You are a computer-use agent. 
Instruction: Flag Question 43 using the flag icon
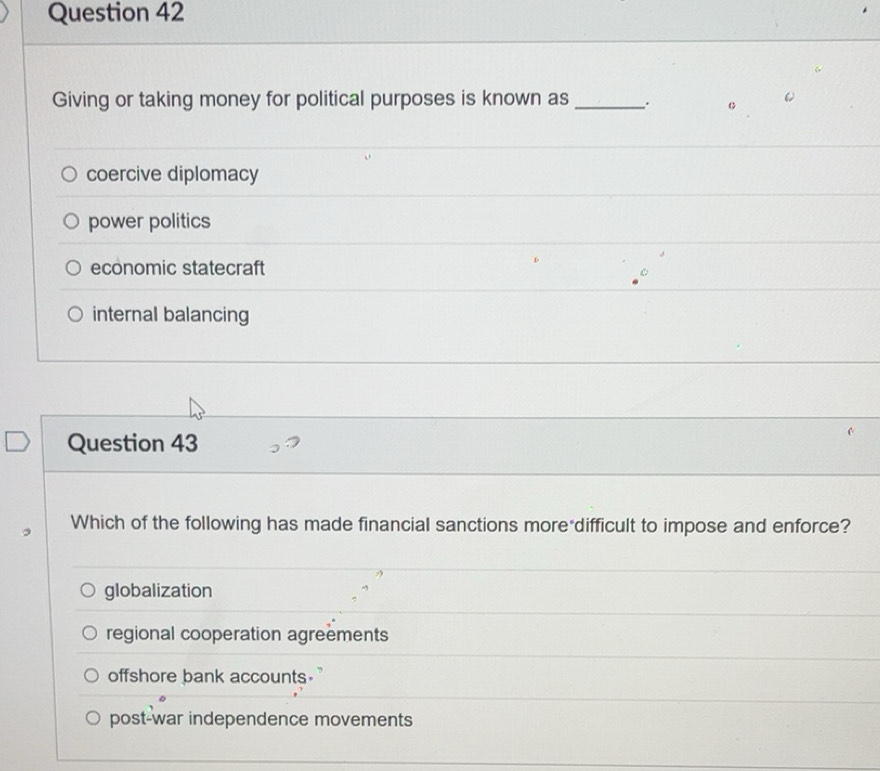pos(16,442)
